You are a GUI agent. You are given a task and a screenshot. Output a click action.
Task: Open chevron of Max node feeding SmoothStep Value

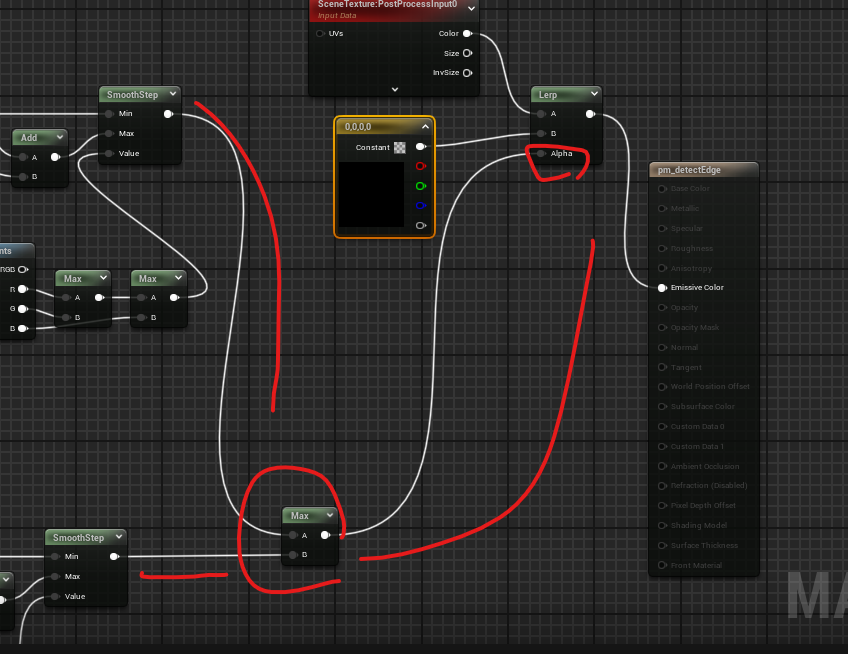point(178,278)
